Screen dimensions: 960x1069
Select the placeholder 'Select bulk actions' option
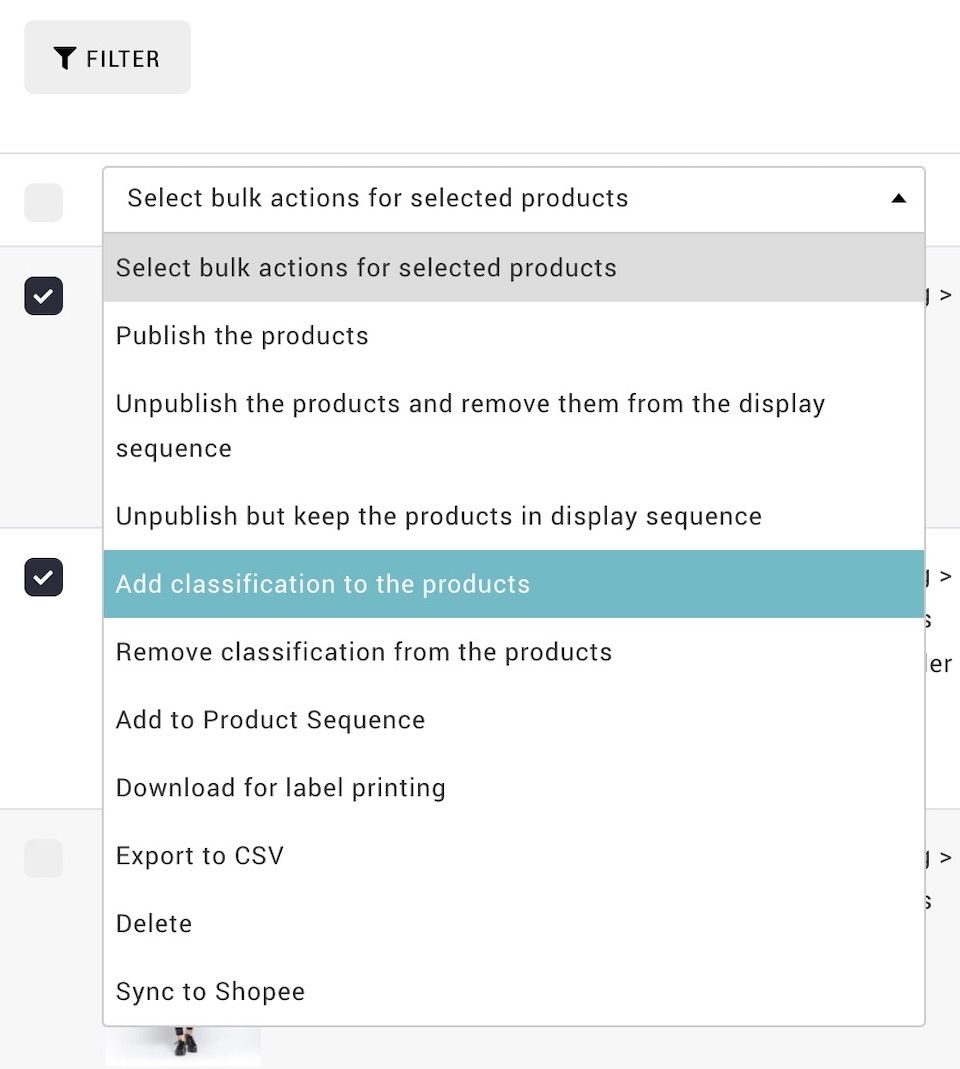(x=513, y=268)
